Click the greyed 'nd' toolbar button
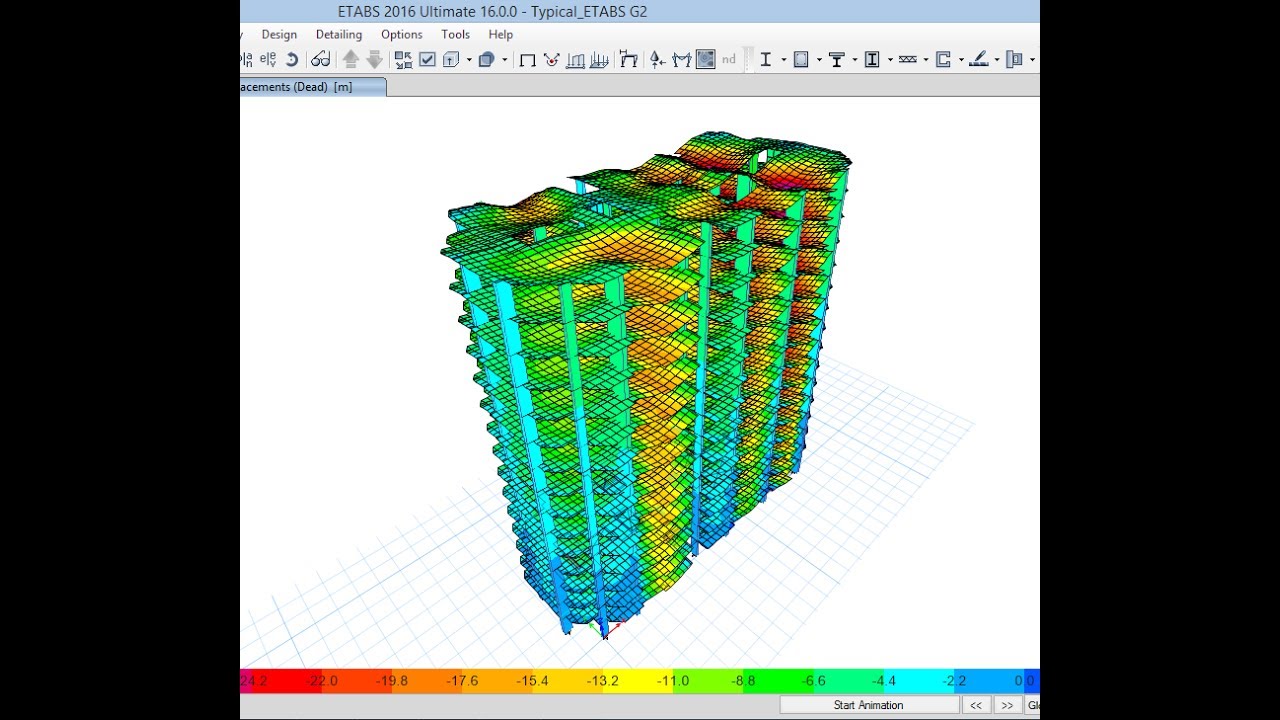Viewport: 1280px width, 720px height. point(729,60)
